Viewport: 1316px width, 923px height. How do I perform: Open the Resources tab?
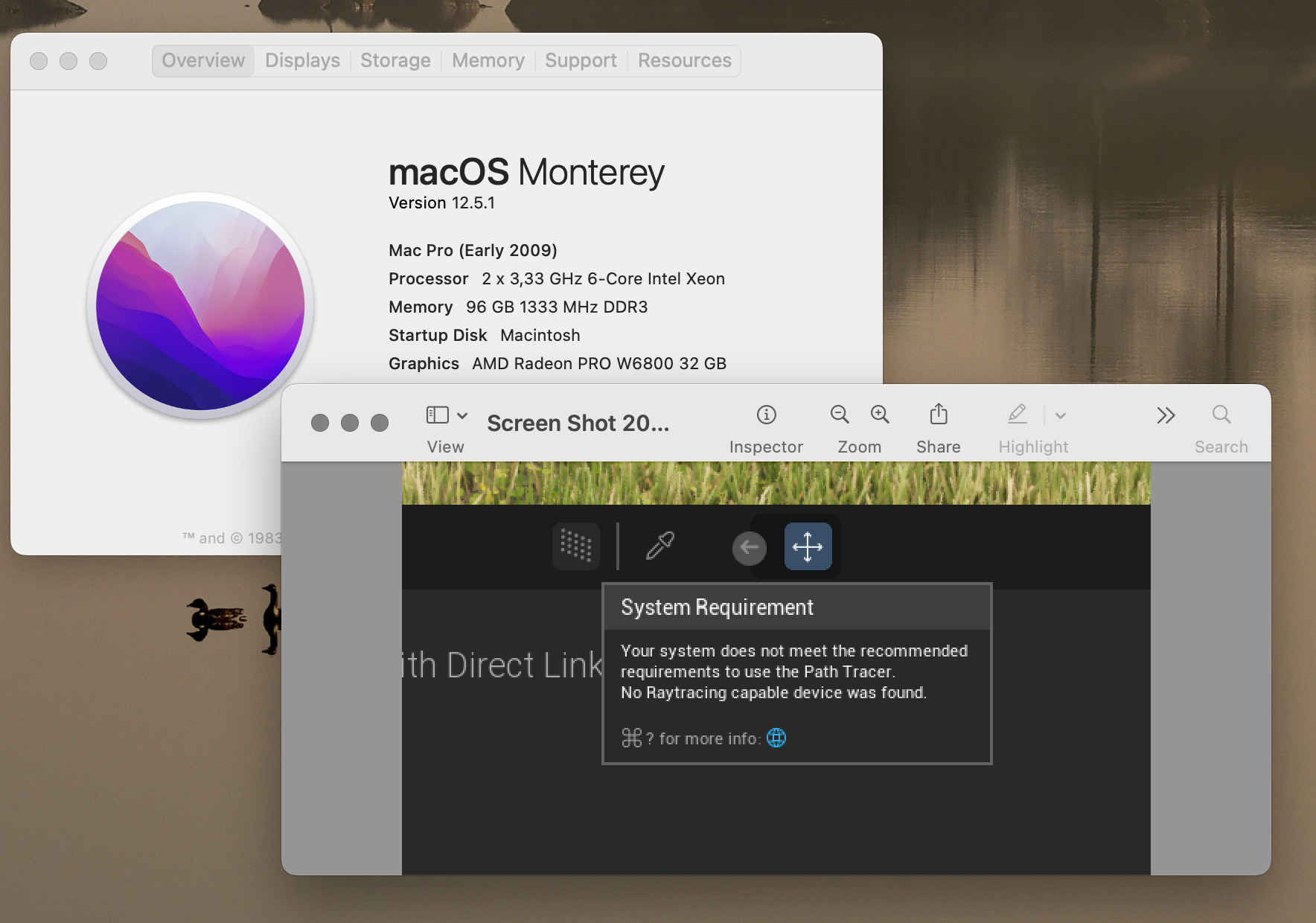pos(685,60)
